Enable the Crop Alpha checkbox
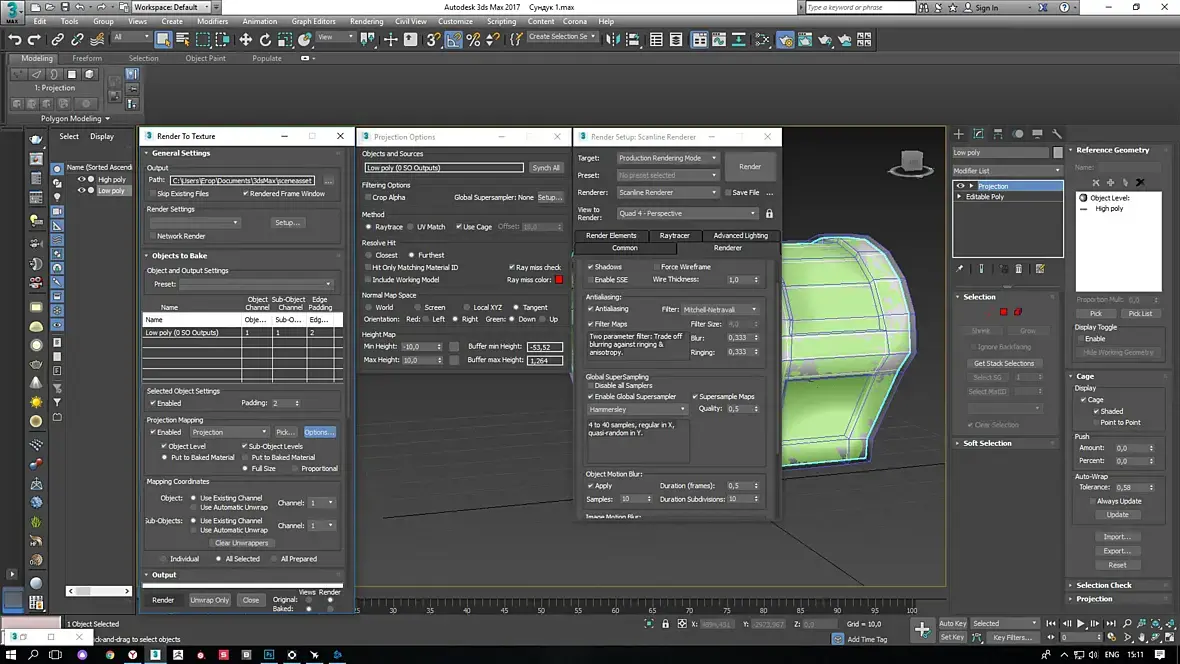1180x664 pixels. 368,198
